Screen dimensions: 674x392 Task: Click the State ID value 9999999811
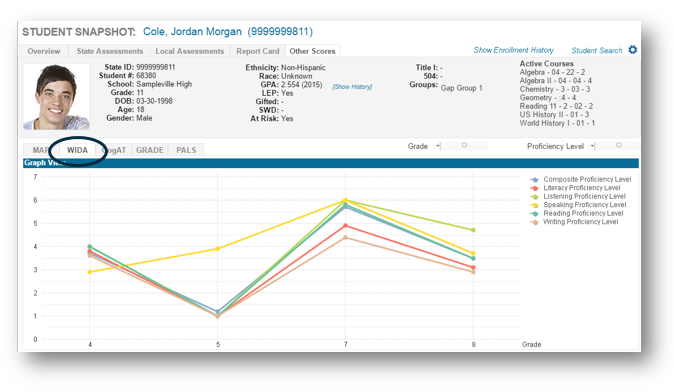coord(156,67)
